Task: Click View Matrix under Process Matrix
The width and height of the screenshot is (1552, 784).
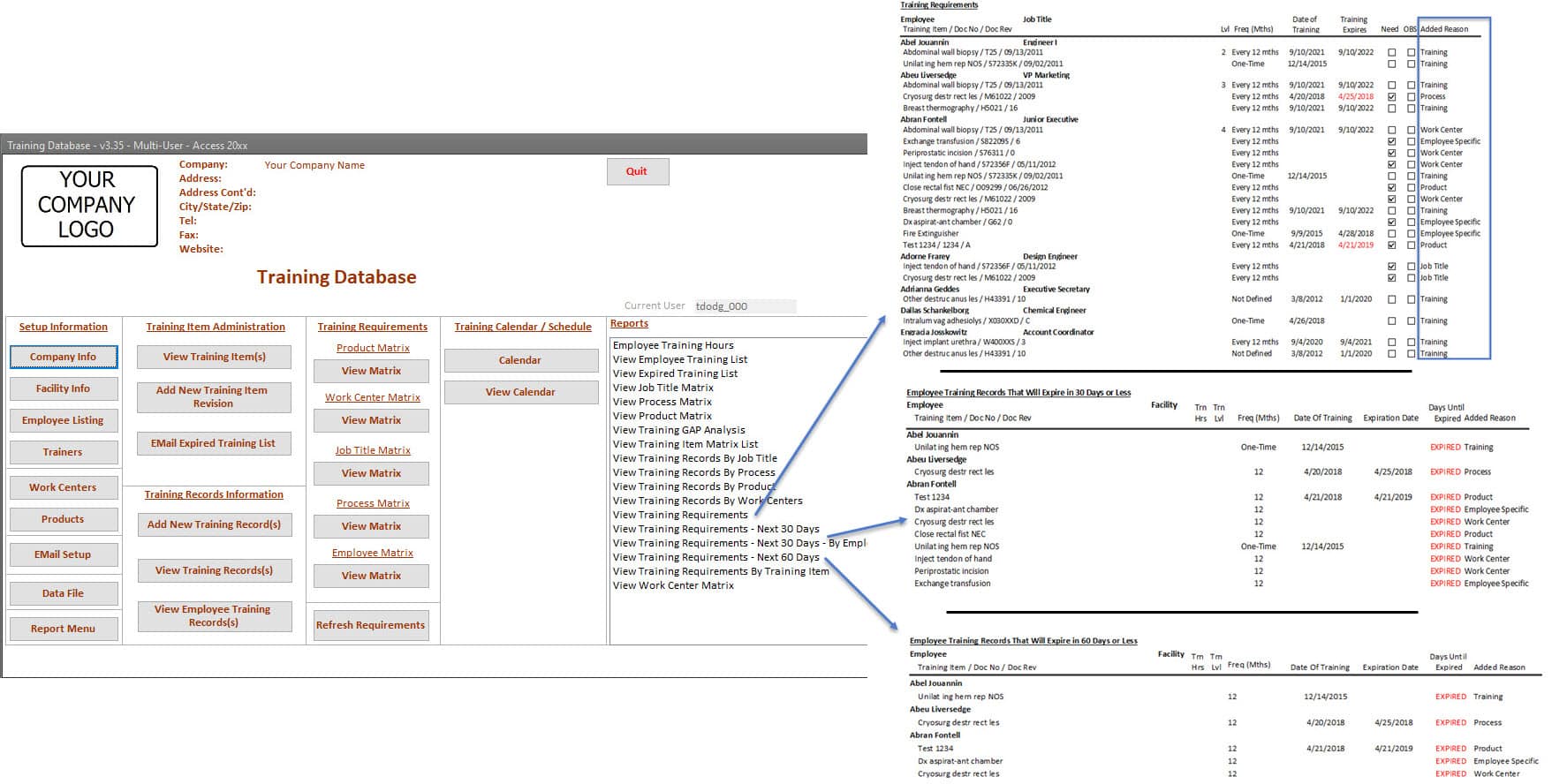Action: coord(372,526)
